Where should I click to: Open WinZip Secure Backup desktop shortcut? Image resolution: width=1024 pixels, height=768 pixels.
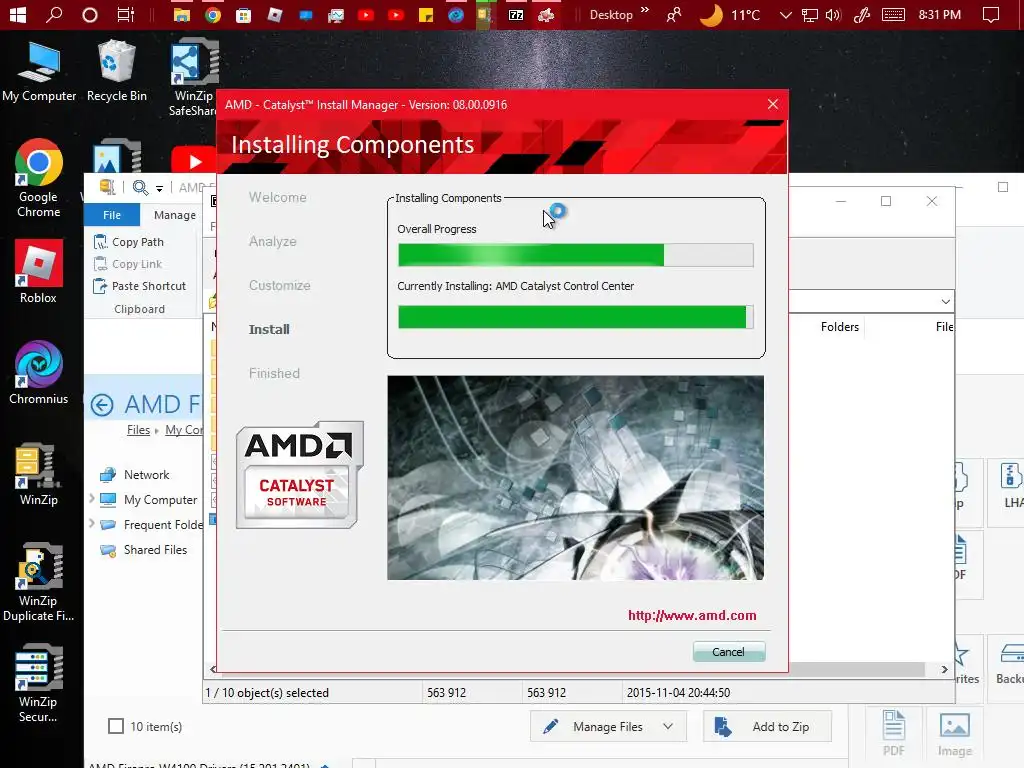tap(39, 684)
